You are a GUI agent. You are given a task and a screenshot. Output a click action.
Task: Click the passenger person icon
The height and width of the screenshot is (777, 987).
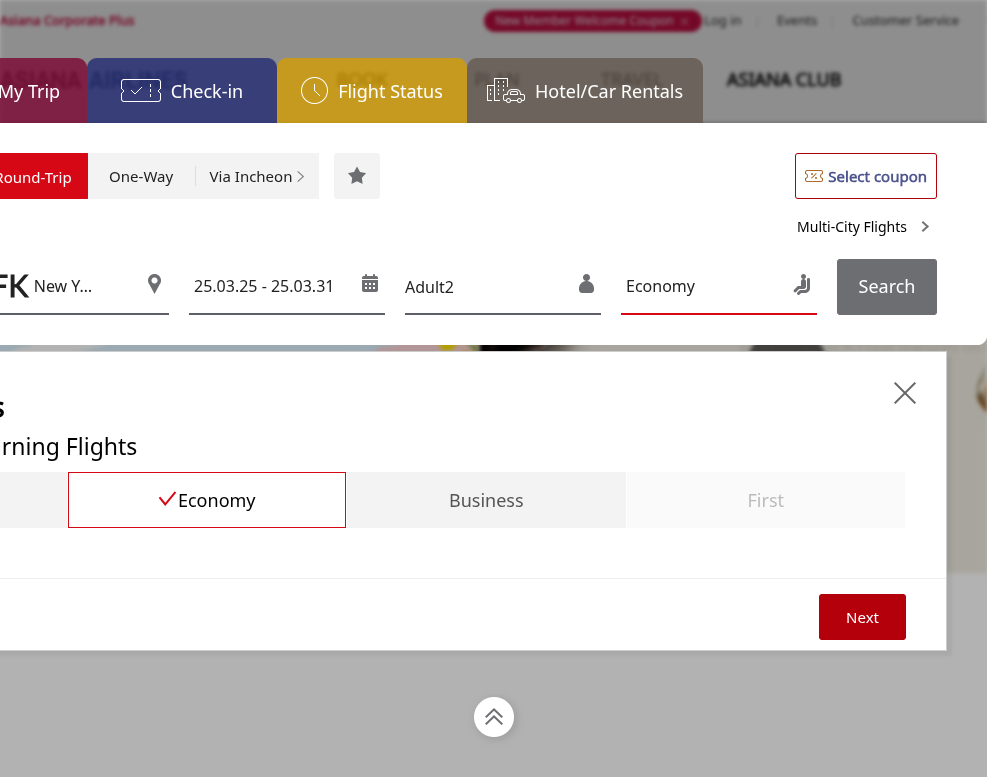tap(586, 284)
